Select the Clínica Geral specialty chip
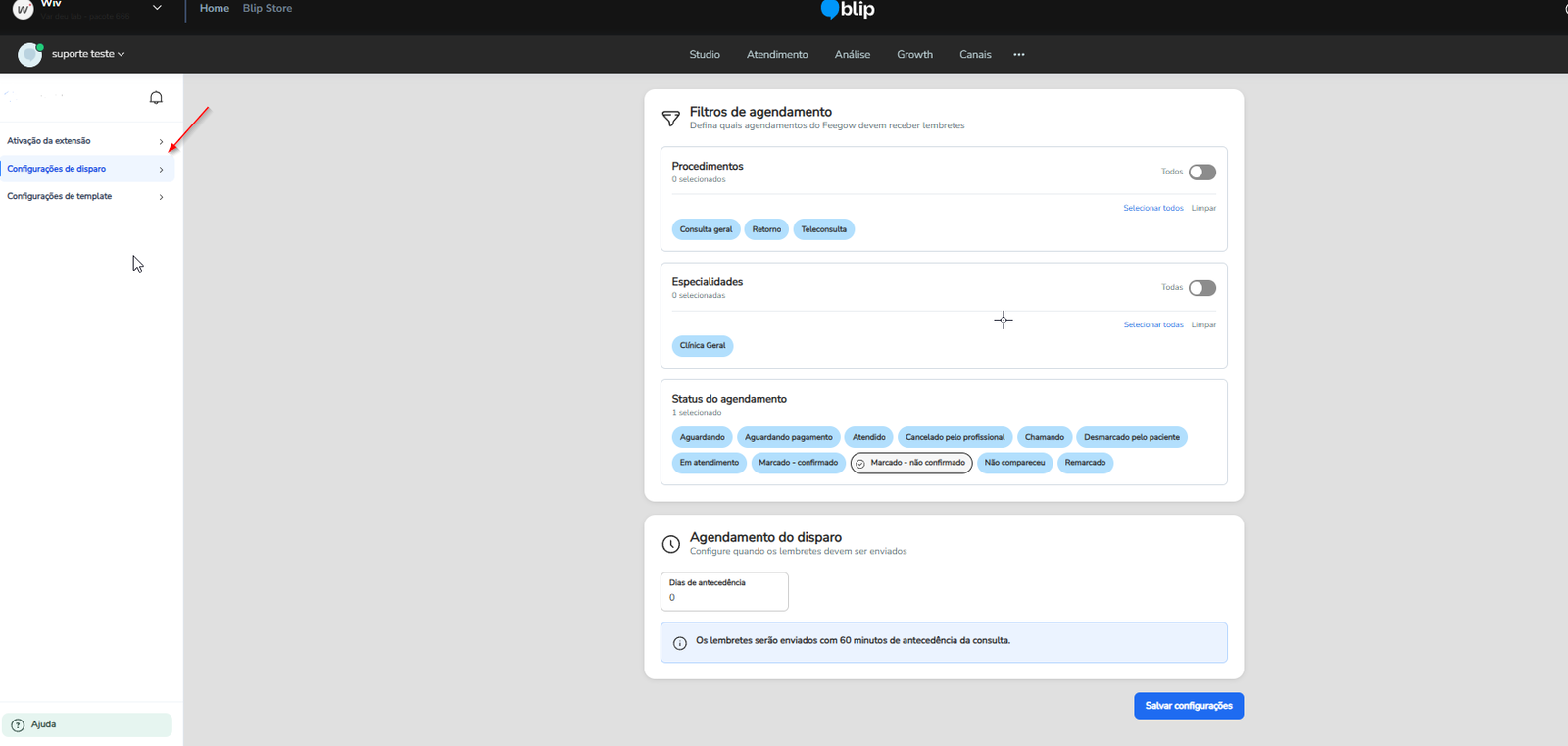Image resolution: width=1568 pixels, height=746 pixels. pos(703,346)
